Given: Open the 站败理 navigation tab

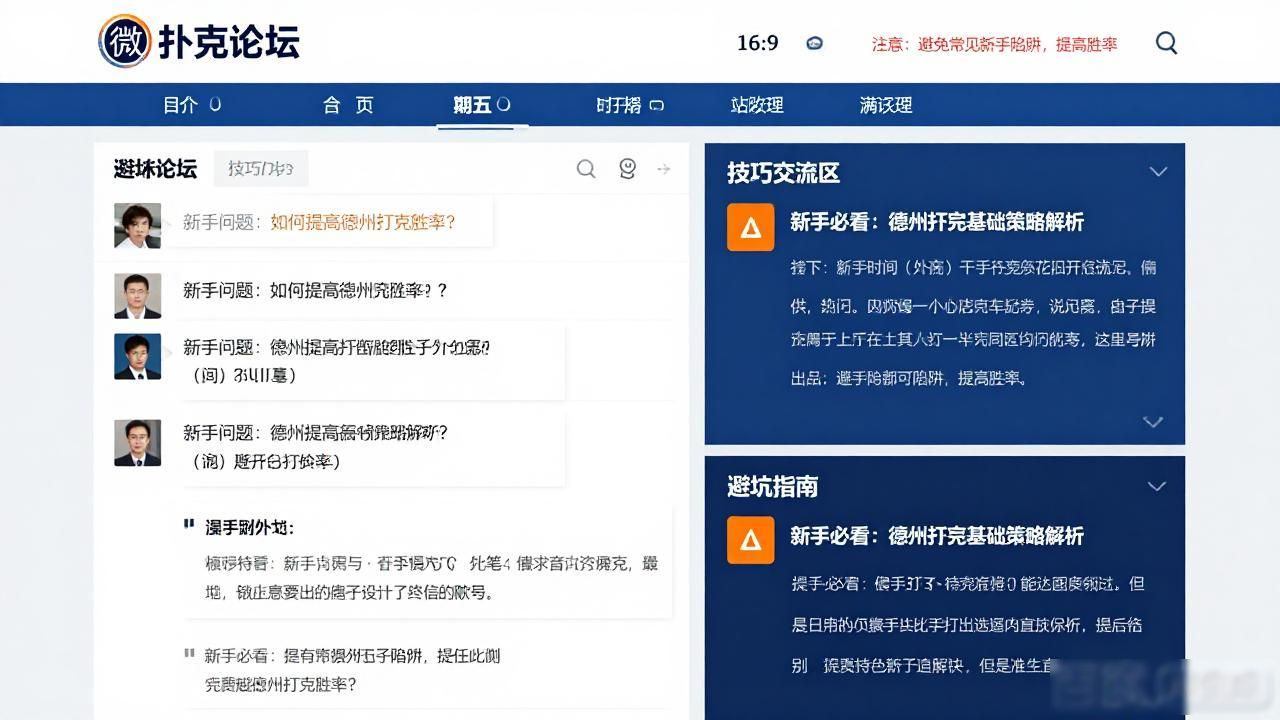Looking at the screenshot, I should 757,105.
